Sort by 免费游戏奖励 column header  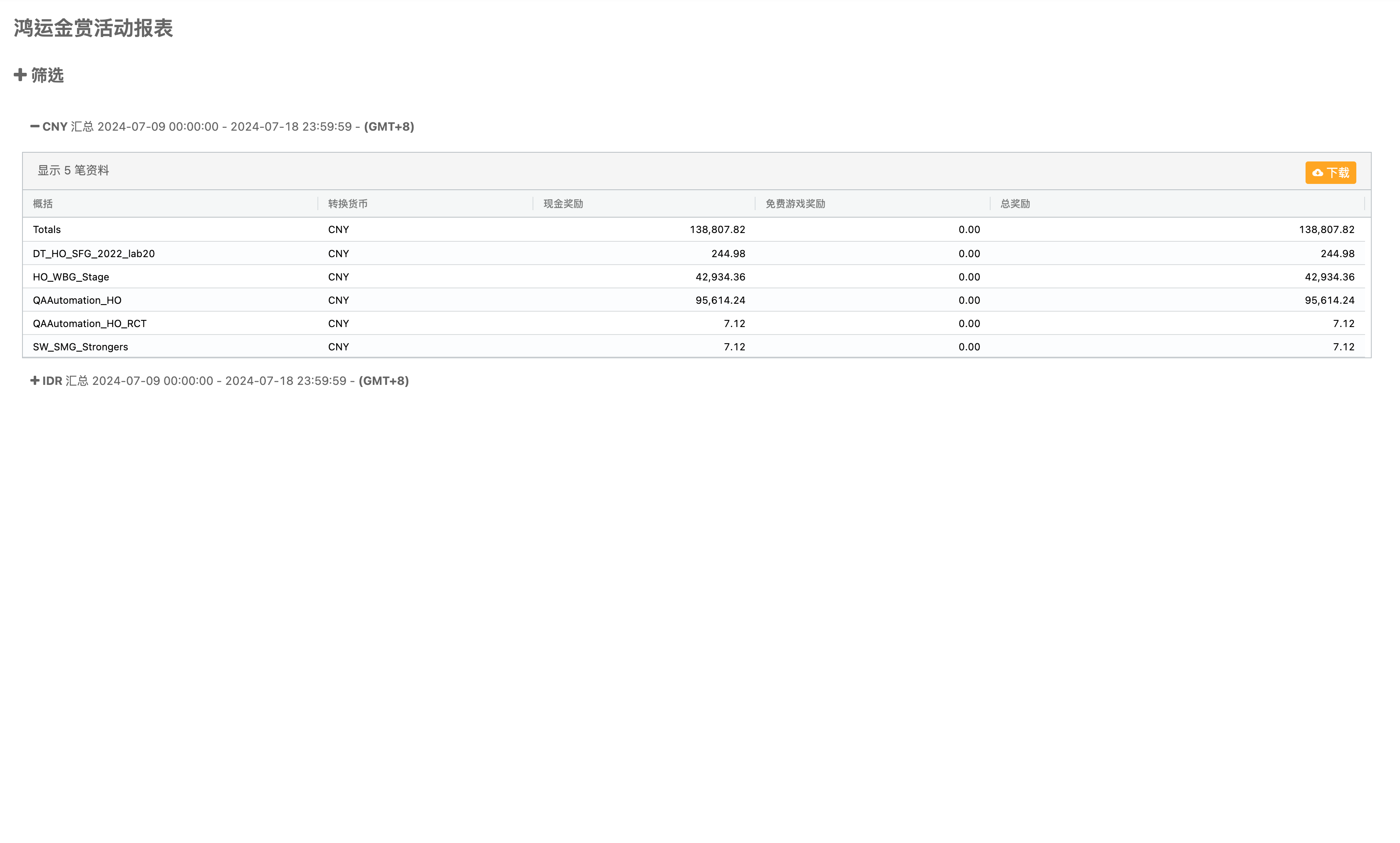pyautogui.click(x=795, y=204)
